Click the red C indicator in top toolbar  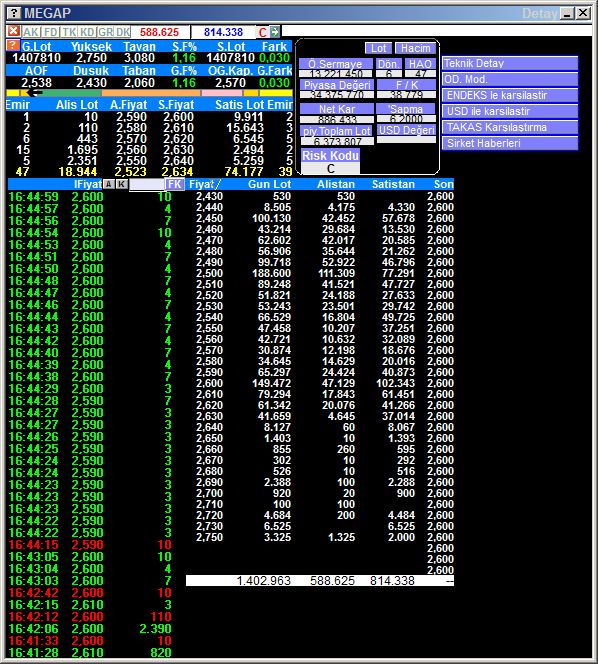coord(263,32)
